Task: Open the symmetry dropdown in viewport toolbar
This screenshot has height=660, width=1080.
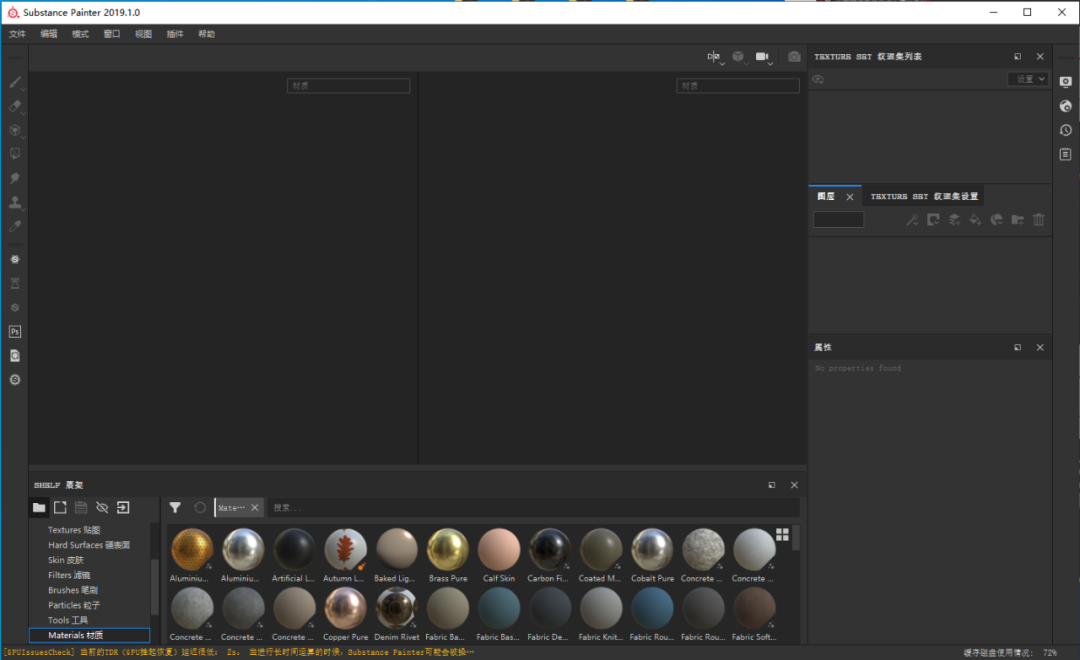Action: click(x=716, y=57)
